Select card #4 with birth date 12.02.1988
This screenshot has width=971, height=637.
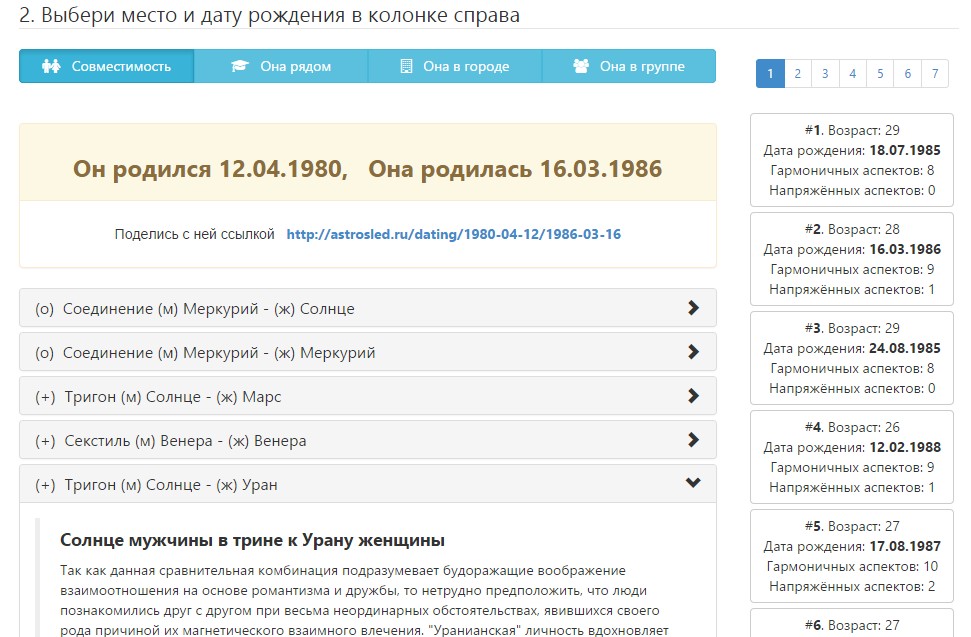(851, 457)
